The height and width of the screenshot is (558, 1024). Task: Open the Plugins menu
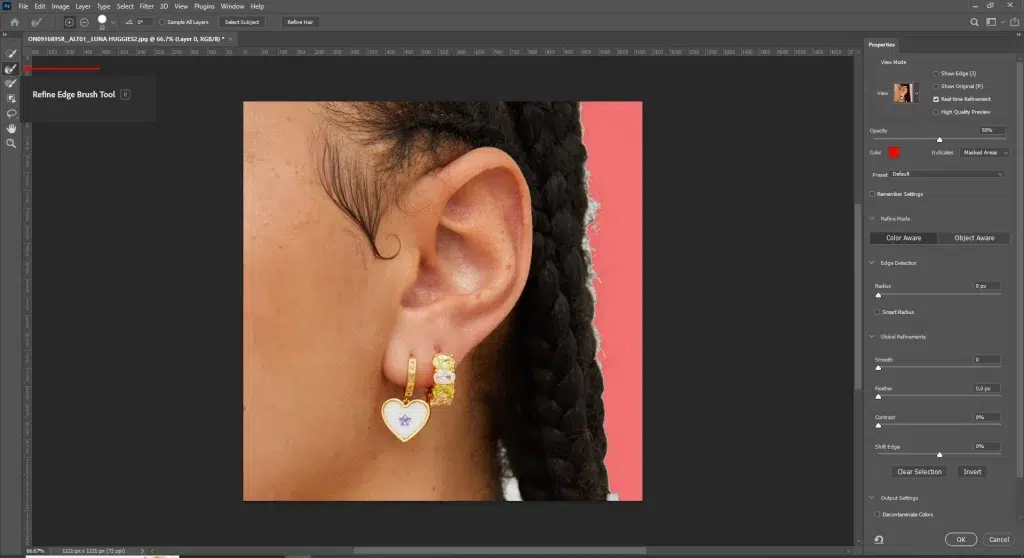[204, 7]
